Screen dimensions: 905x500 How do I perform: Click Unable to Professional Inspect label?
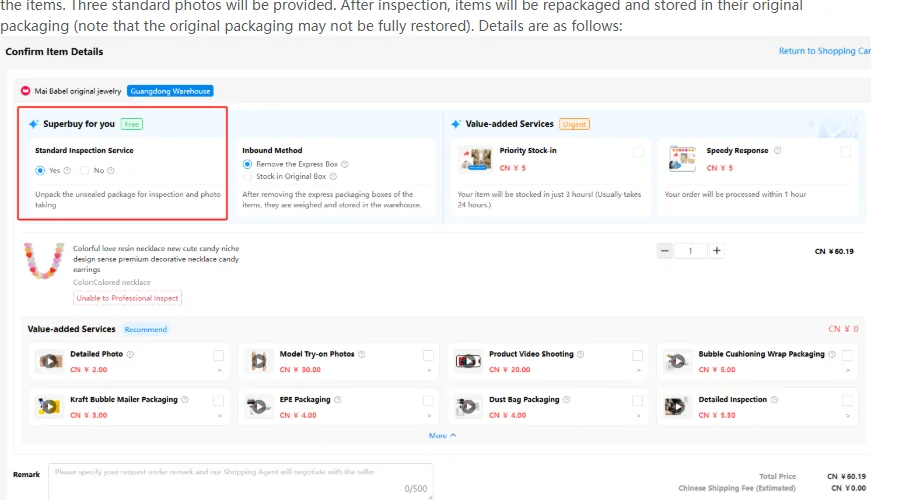127,298
